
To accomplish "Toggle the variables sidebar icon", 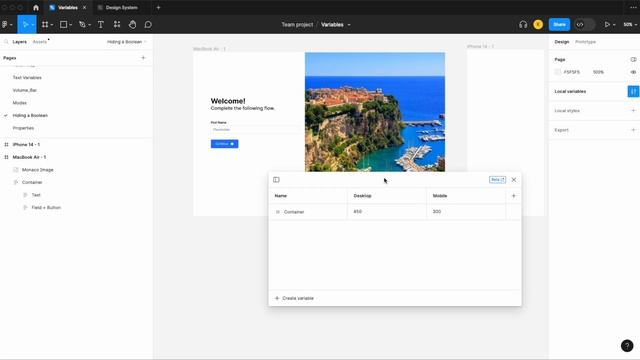I will pyautogui.click(x=276, y=180).
